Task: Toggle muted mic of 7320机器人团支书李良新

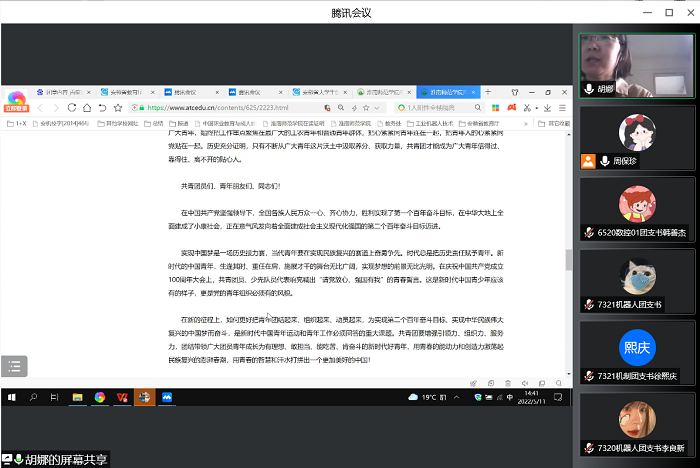Action: pyautogui.click(x=589, y=448)
